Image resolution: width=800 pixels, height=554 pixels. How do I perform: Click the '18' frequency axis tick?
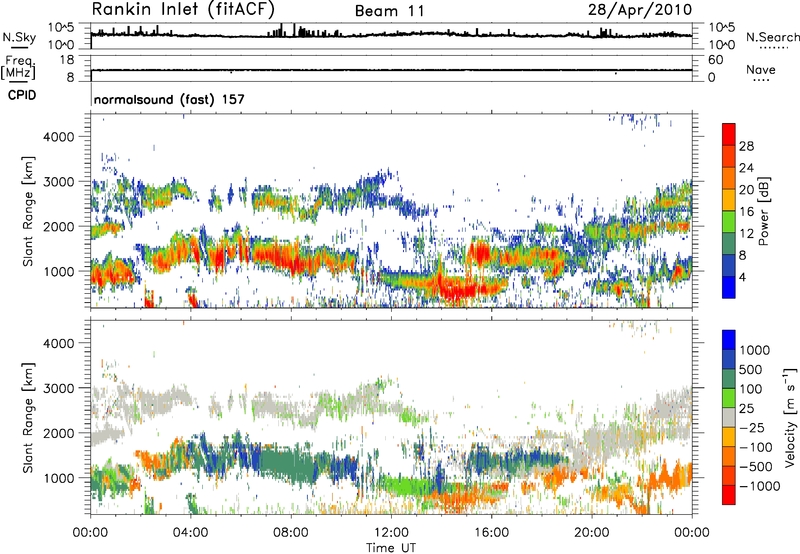pyautogui.click(x=66, y=60)
